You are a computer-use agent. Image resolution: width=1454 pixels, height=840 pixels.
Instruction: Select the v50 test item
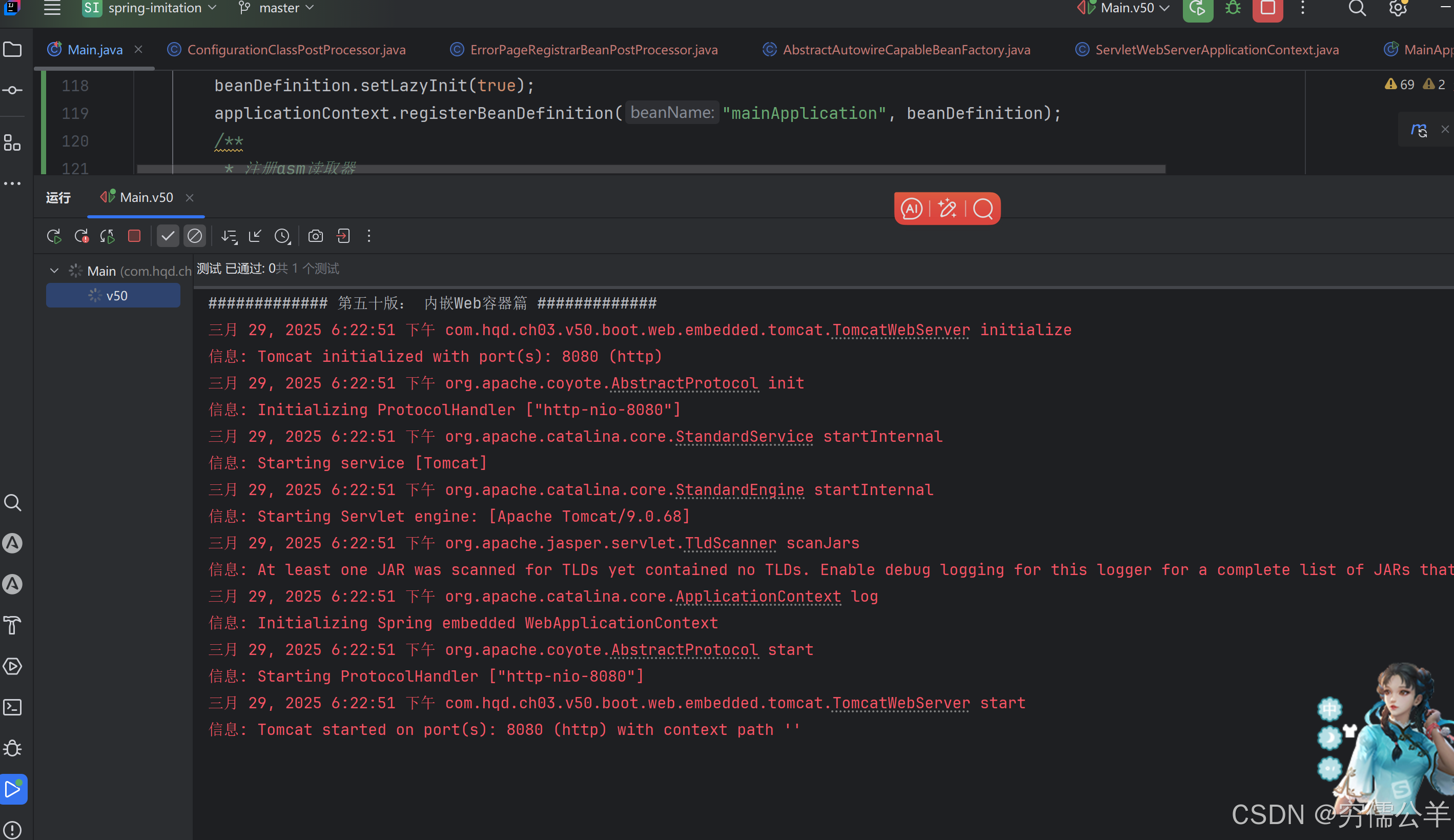pyautogui.click(x=116, y=296)
